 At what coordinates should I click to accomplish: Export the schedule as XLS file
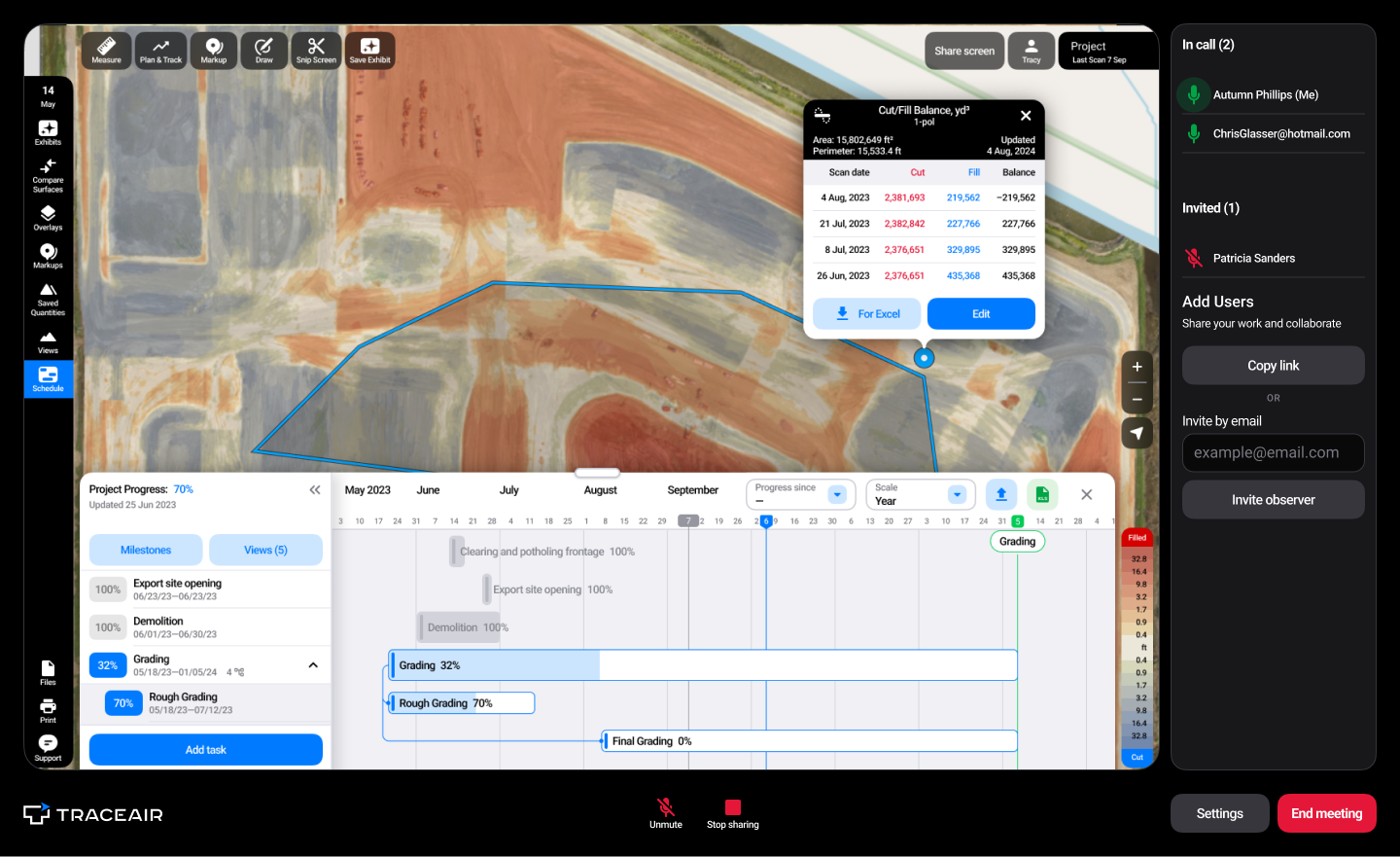(1042, 494)
